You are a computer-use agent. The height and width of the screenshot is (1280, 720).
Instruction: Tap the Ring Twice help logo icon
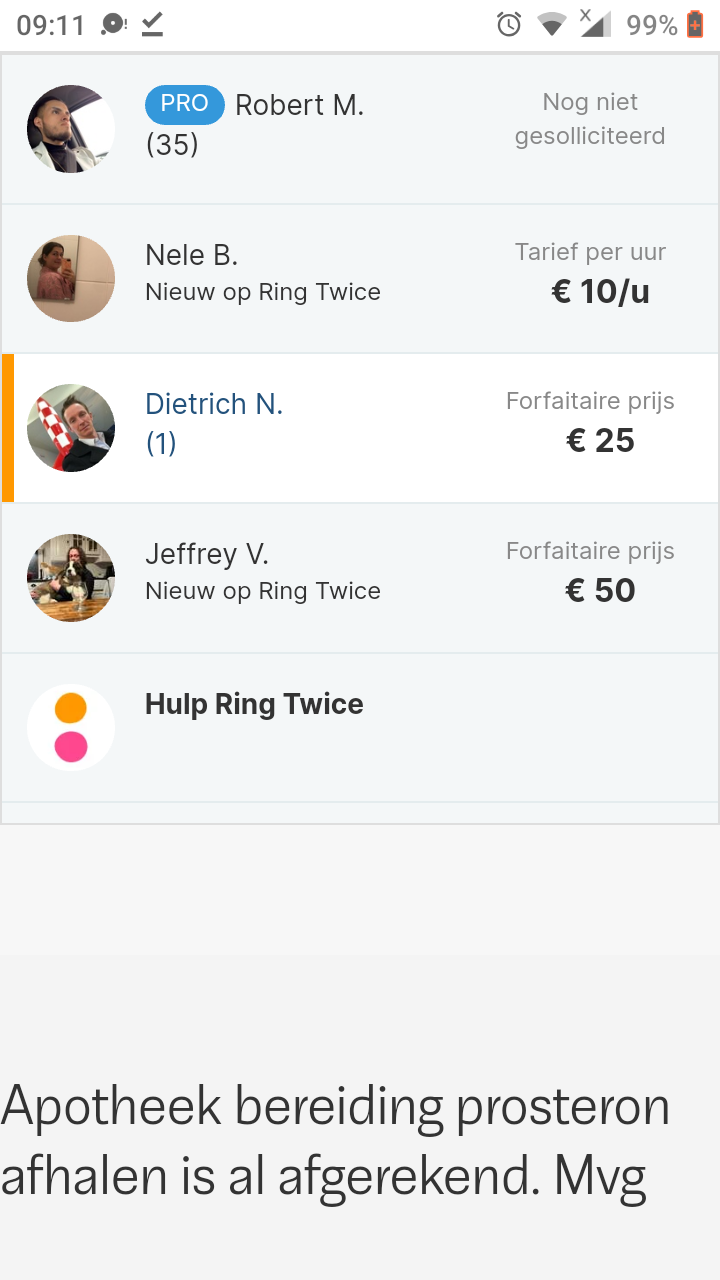click(x=71, y=727)
